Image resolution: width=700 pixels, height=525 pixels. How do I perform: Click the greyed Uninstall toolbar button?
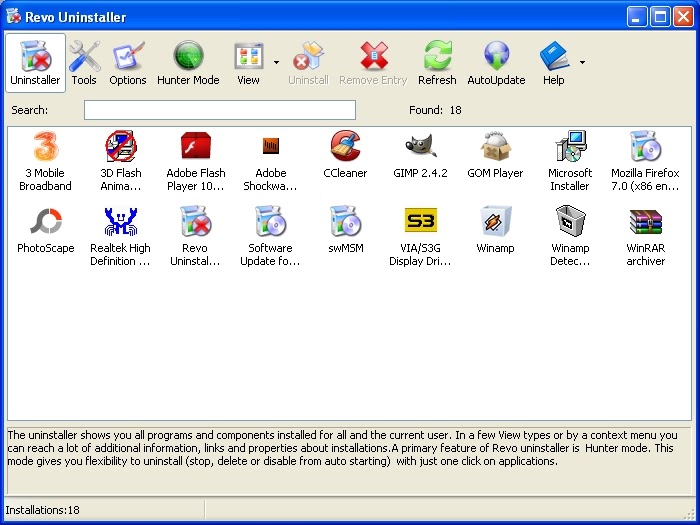[308, 63]
